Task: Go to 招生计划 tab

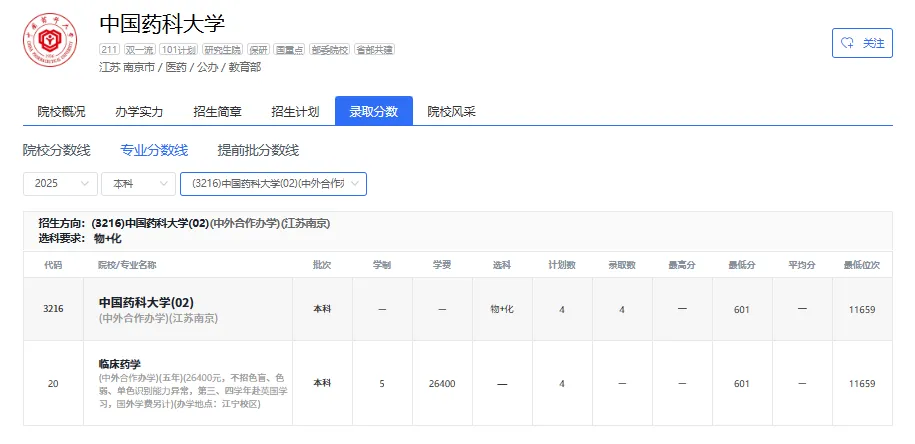Action: 295,111
